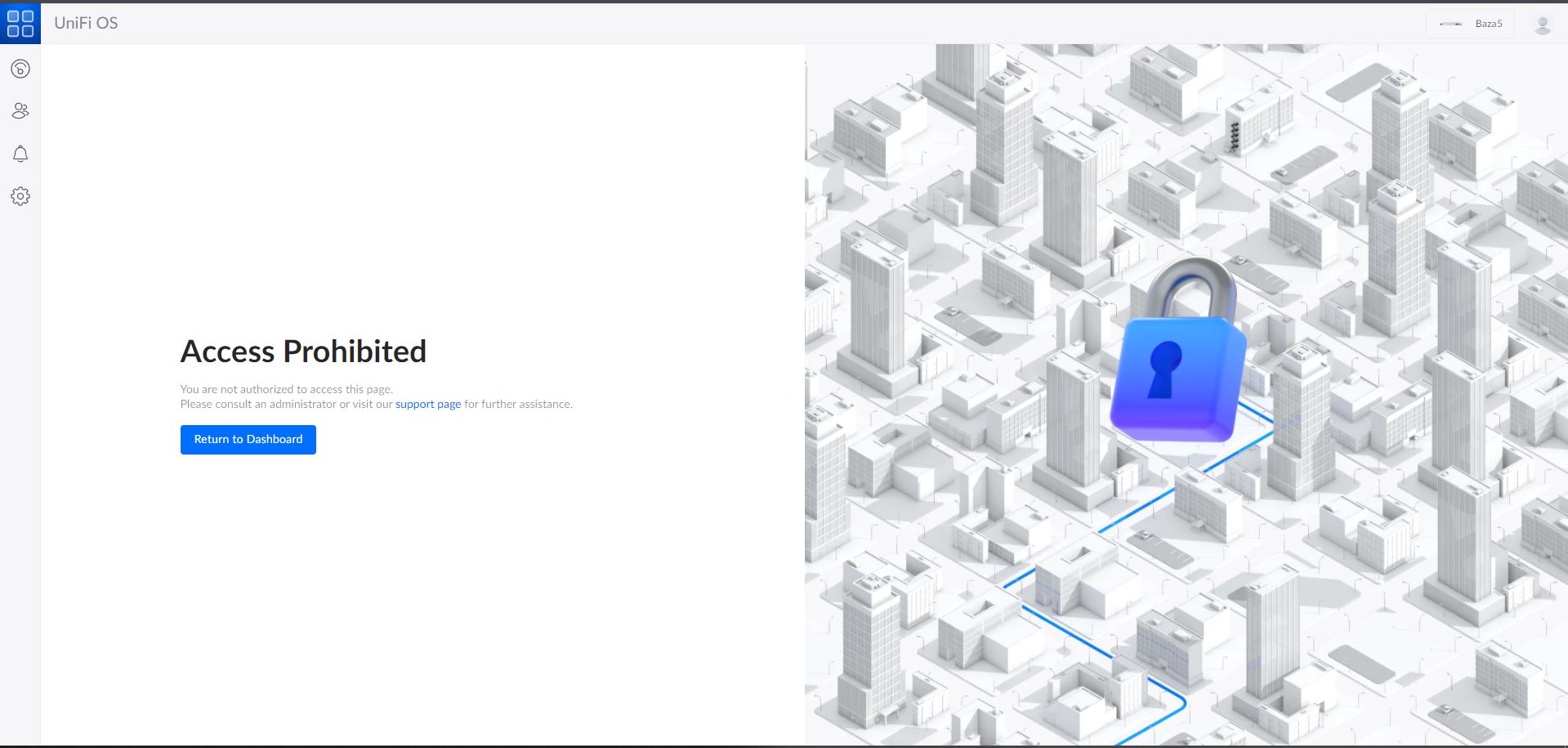The height and width of the screenshot is (748, 1568).
Task: Open the settings gear icon
Action: [20, 196]
